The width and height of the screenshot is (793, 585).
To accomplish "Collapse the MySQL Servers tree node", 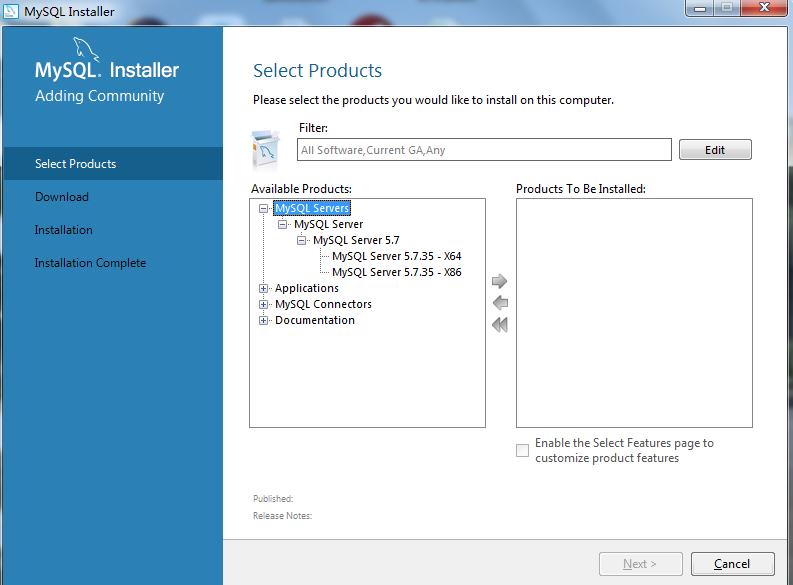I will (263, 208).
